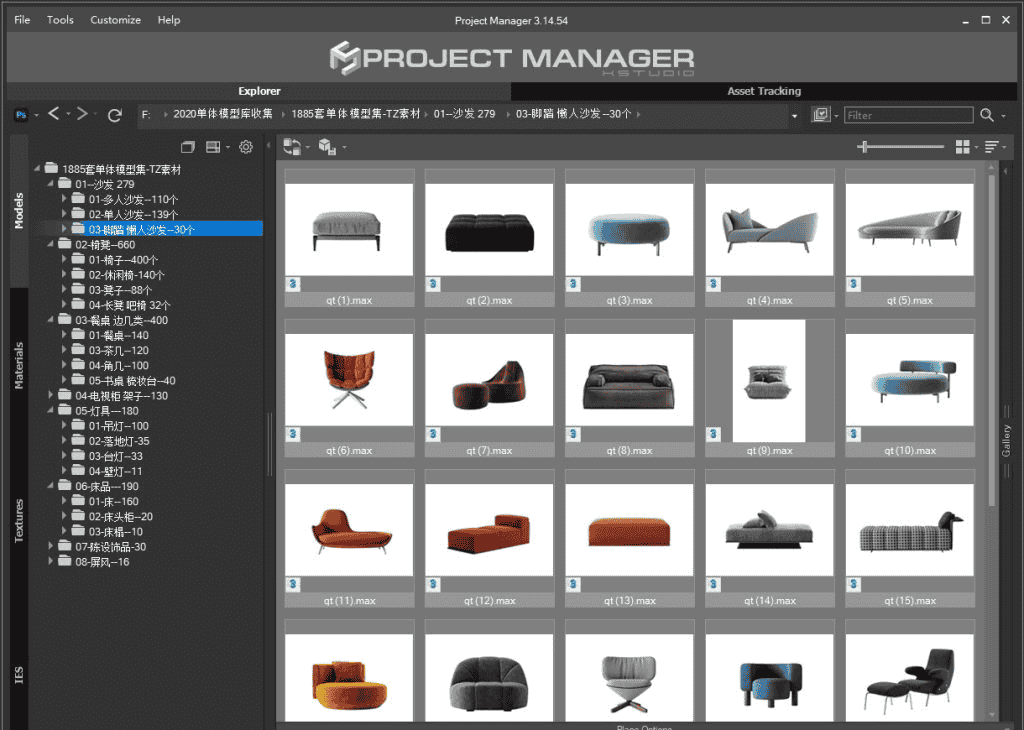Expand the 07-陈设饰品-30 folder
The width and height of the screenshot is (1024, 730).
(x=51, y=547)
